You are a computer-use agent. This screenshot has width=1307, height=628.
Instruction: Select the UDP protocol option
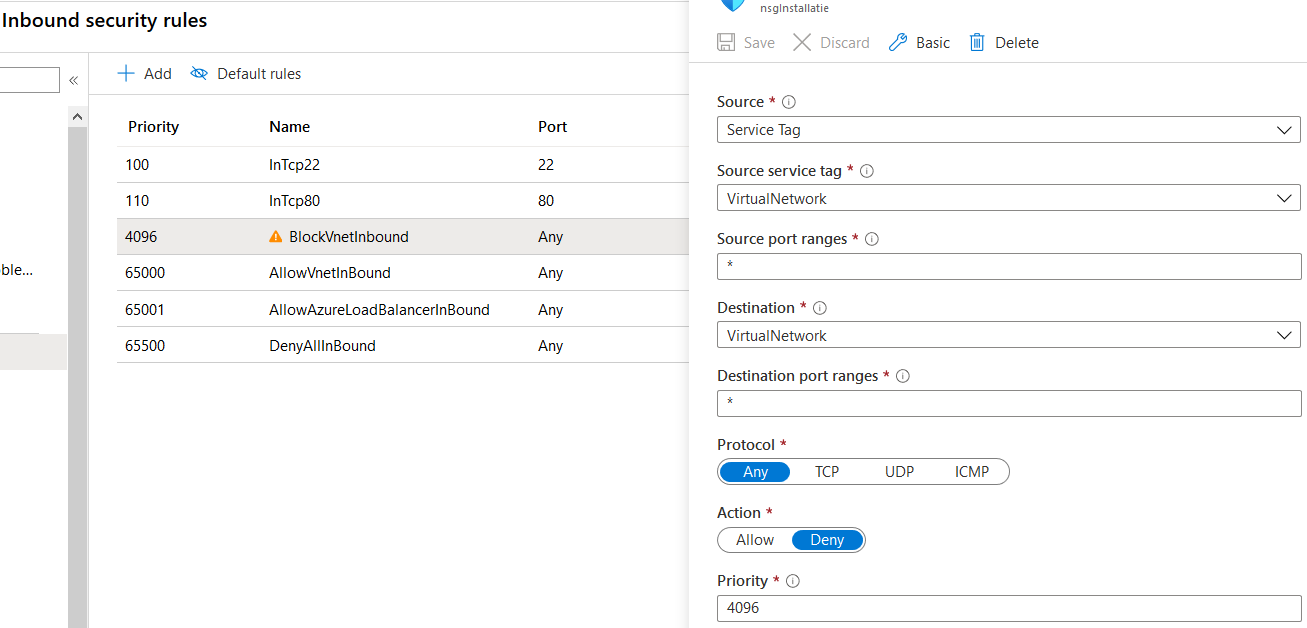[x=899, y=471]
